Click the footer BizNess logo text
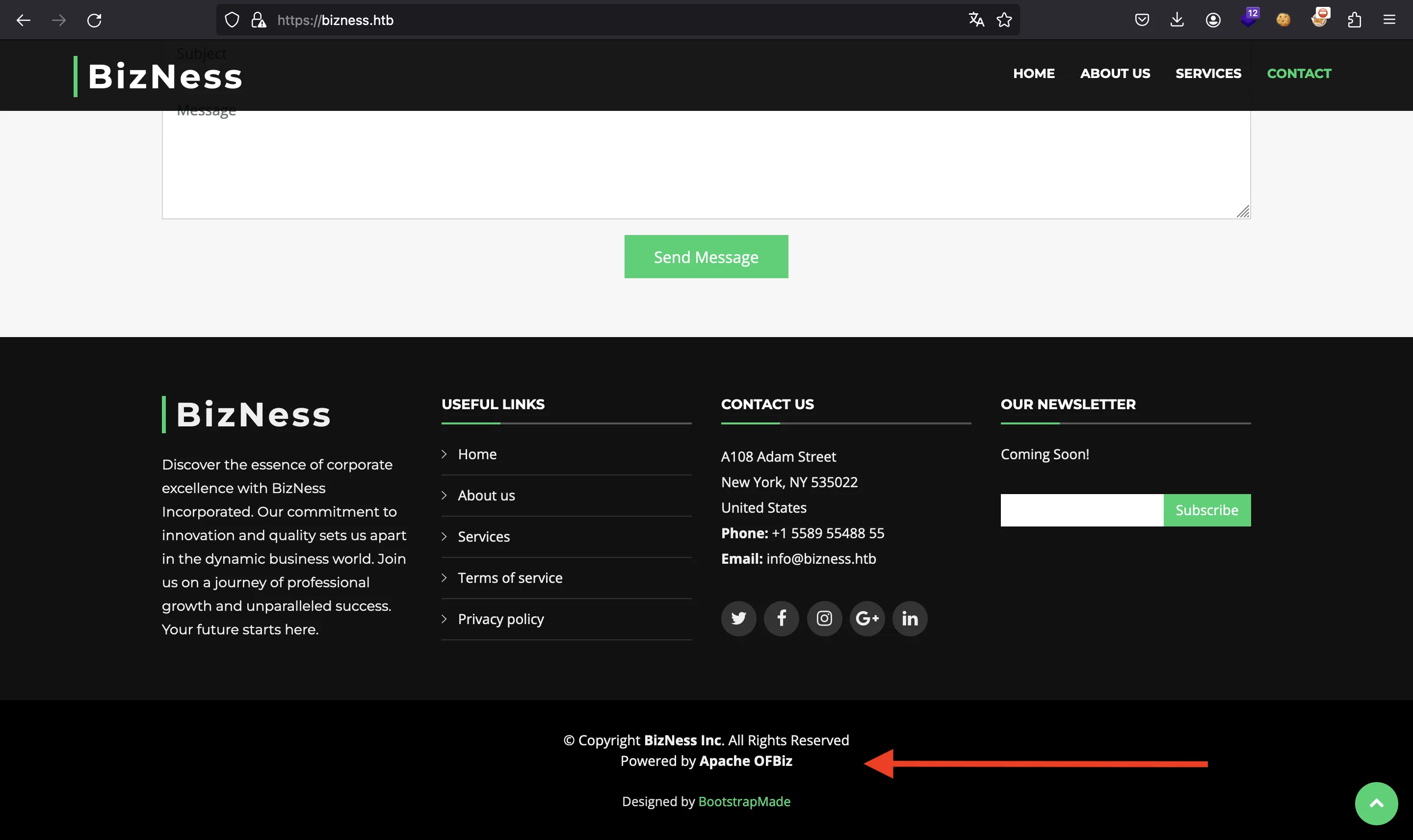The width and height of the screenshot is (1413, 840). point(253,414)
